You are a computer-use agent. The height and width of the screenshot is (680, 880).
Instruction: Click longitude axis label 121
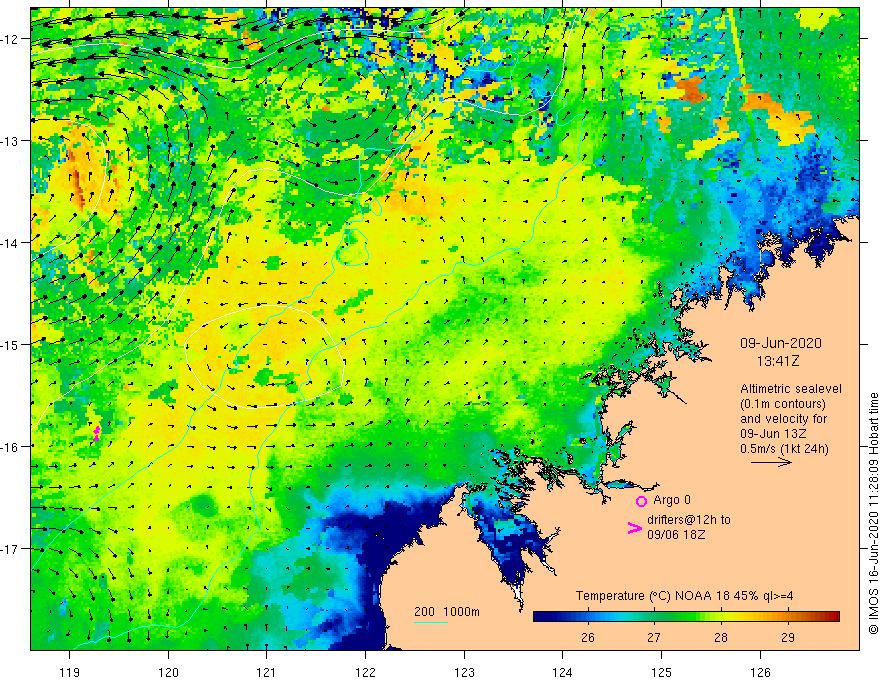[267, 672]
